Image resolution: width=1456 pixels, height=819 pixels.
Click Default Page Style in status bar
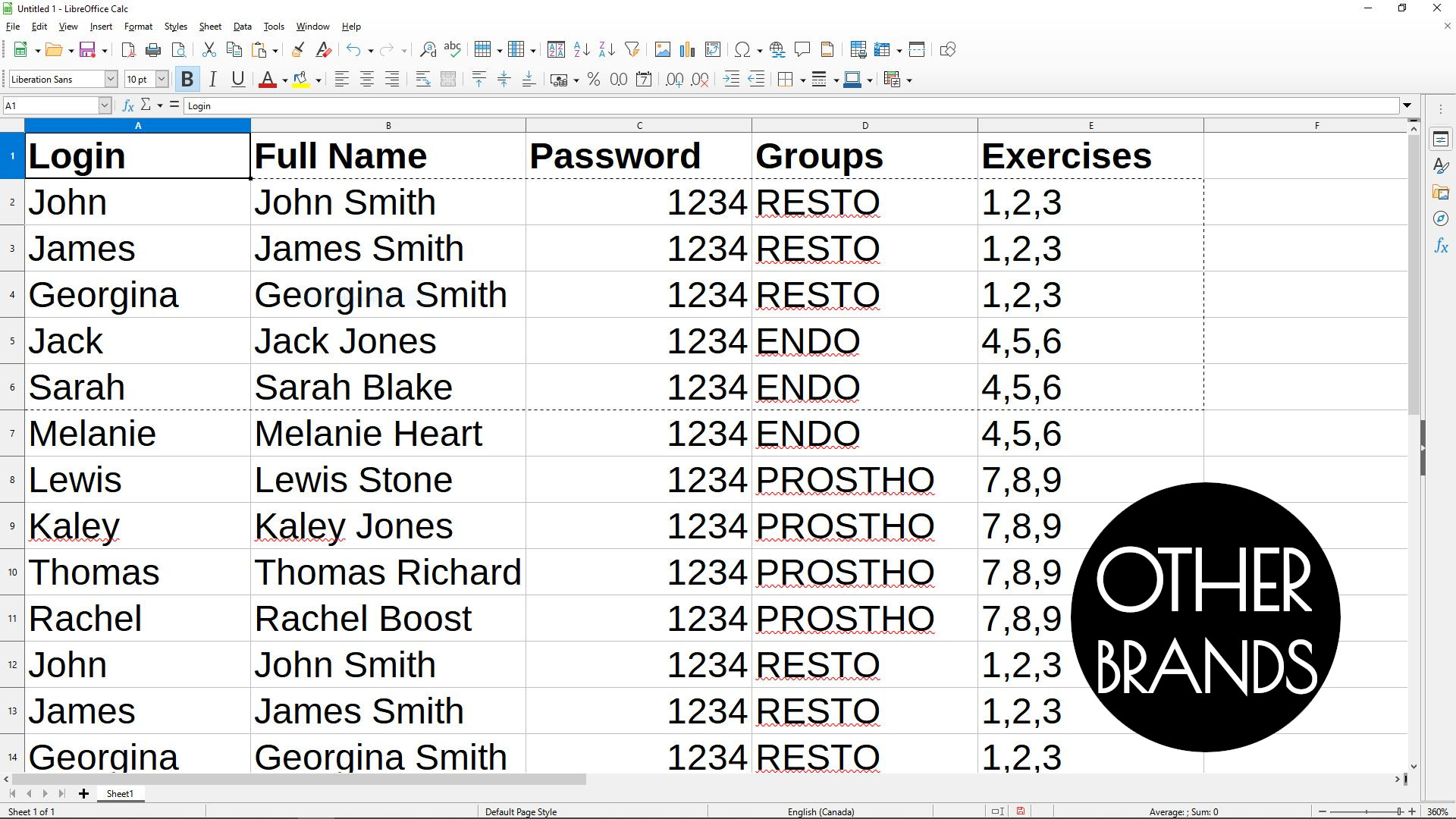tap(521, 811)
